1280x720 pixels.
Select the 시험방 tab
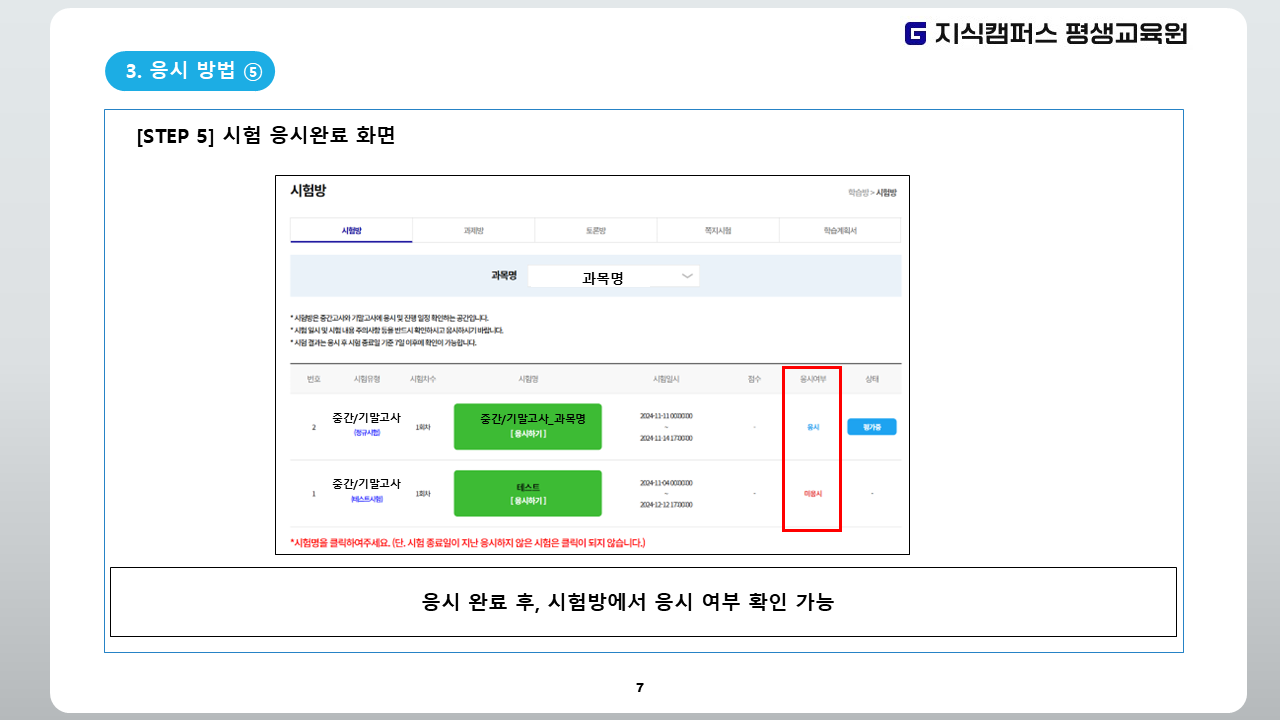click(351, 230)
